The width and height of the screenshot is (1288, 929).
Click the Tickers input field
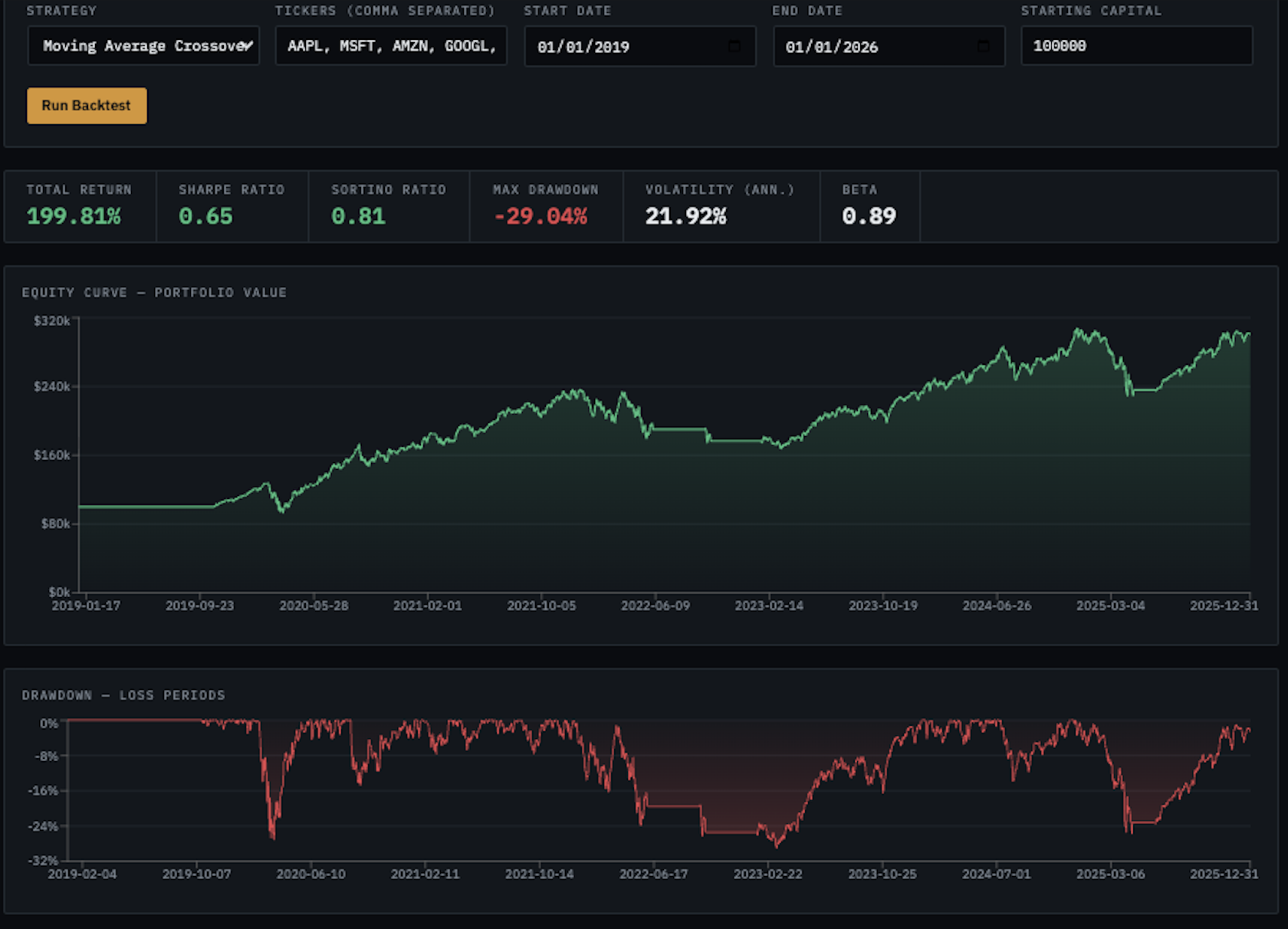(391, 46)
